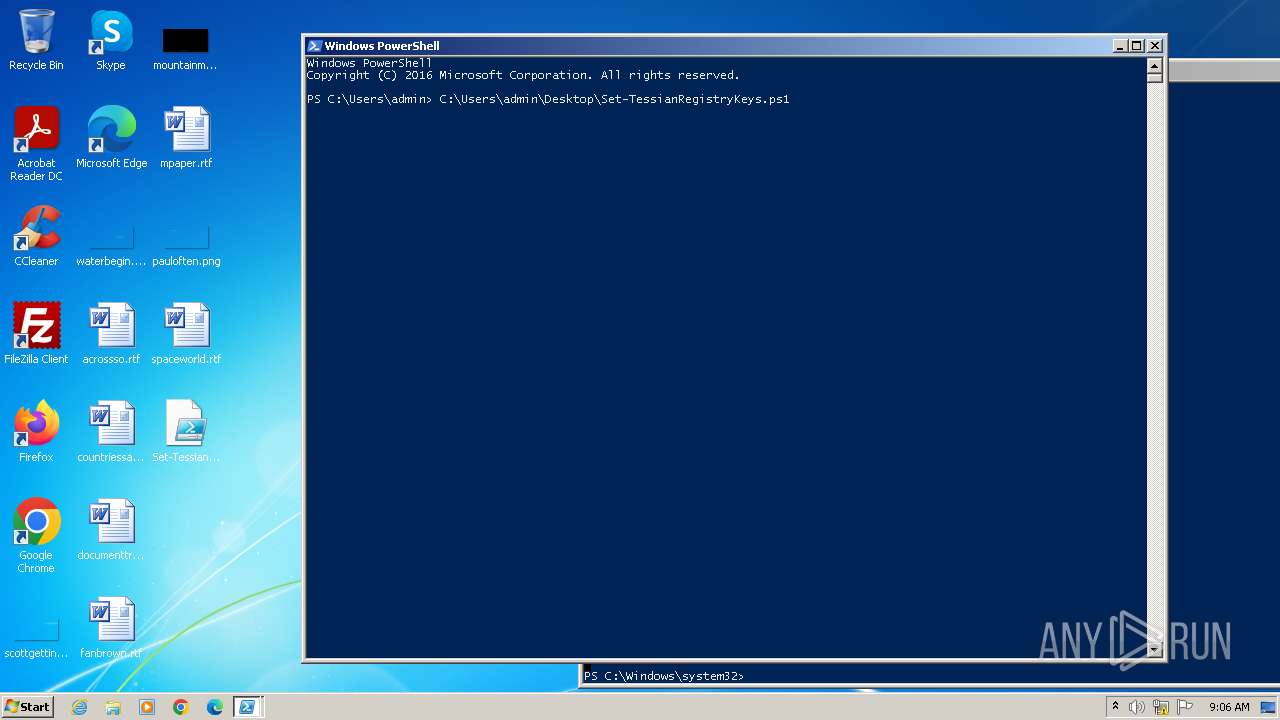This screenshot has height=720, width=1280.
Task: Open Chrome from the taskbar
Action: tap(181, 707)
